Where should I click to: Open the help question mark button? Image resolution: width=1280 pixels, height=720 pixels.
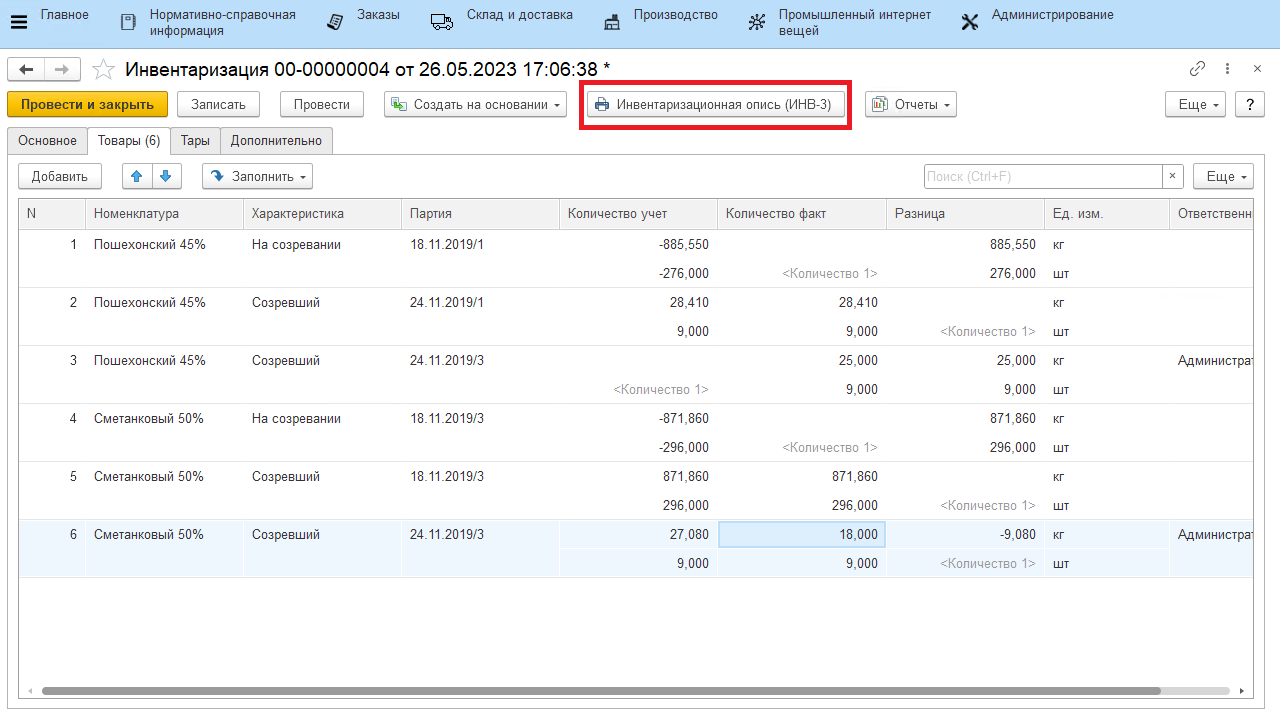(1250, 104)
